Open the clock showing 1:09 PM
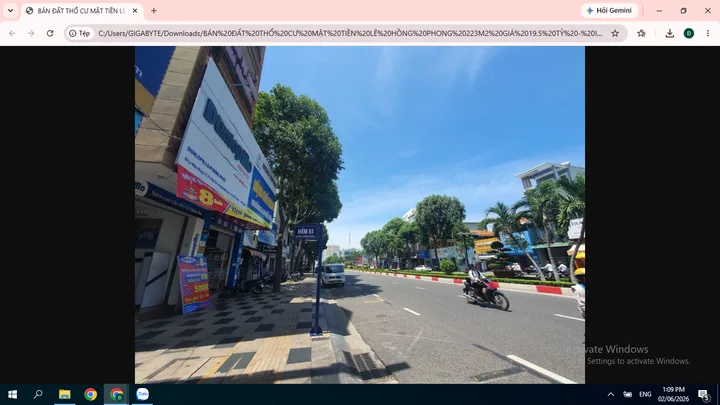 [673, 394]
